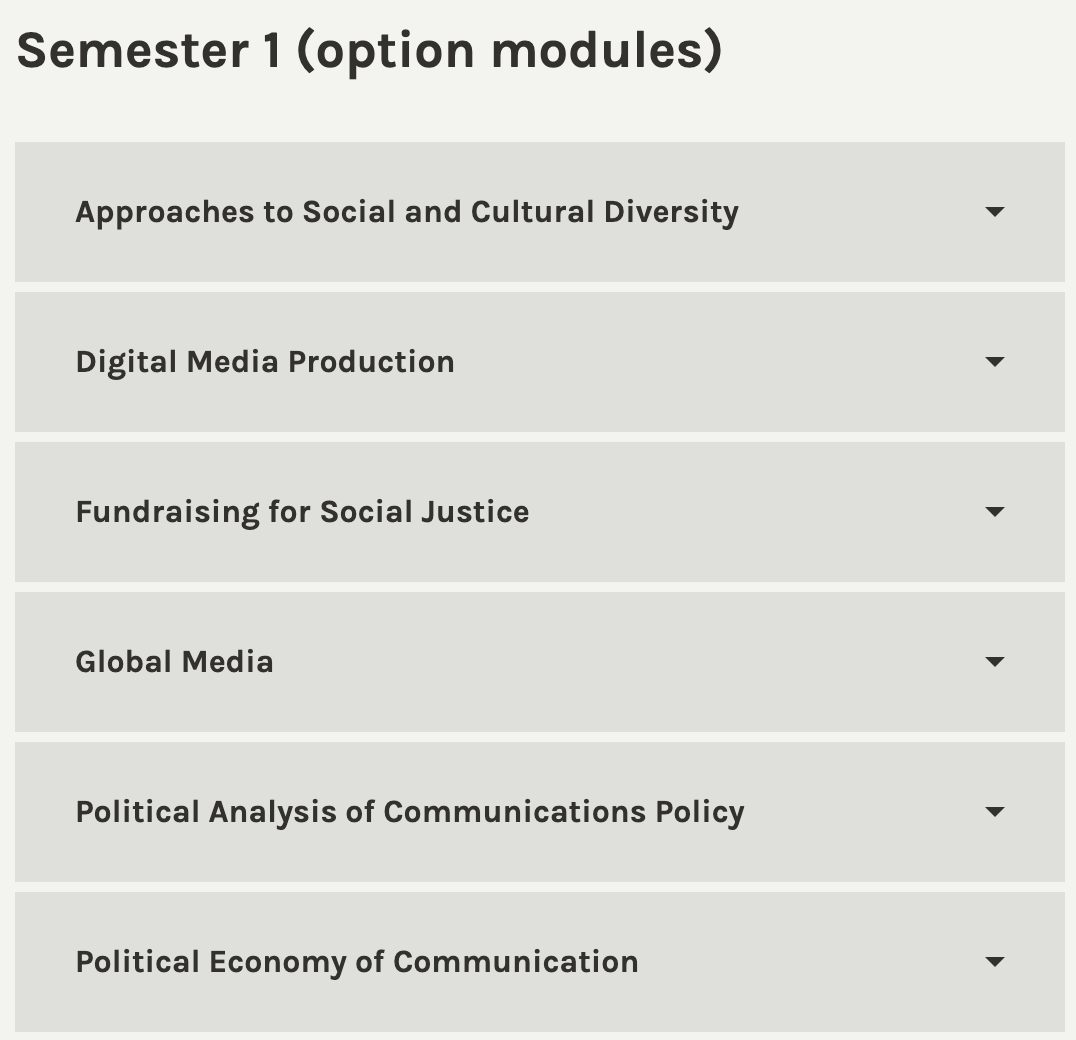Click the arrow icon beside Approaches to Social and Cultural Diversity

994,212
